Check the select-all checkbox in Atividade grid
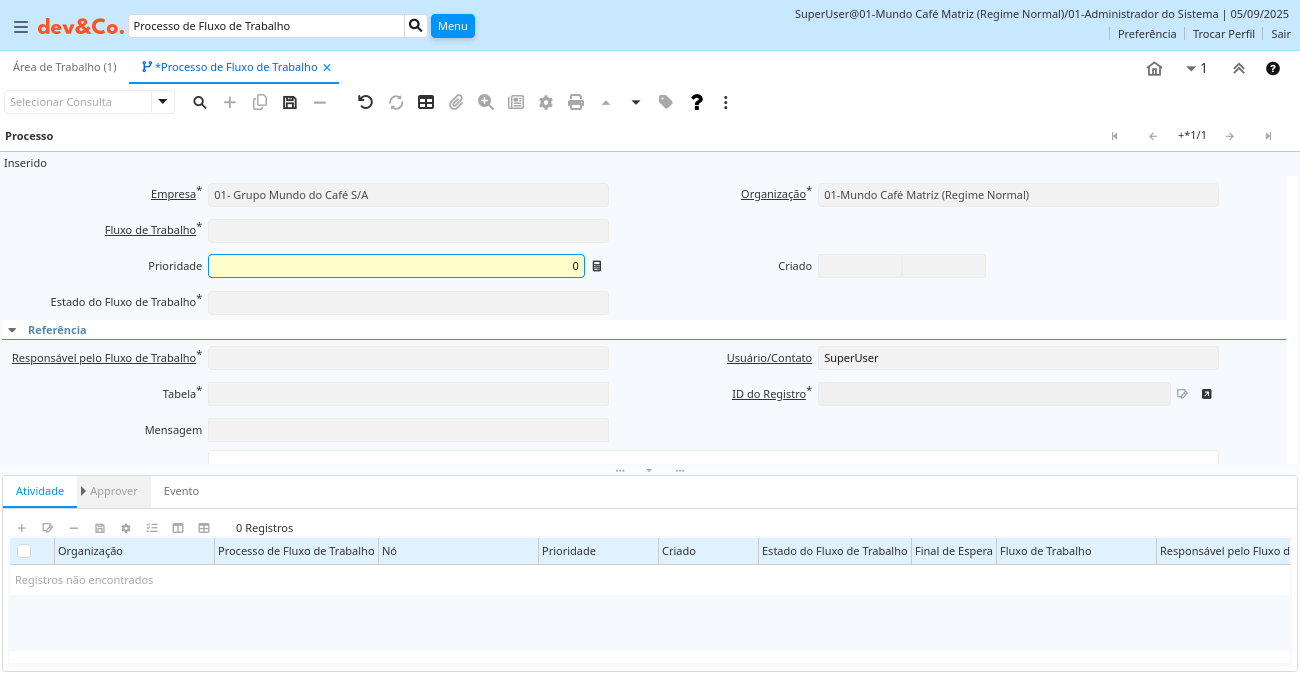 (x=24, y=551)
